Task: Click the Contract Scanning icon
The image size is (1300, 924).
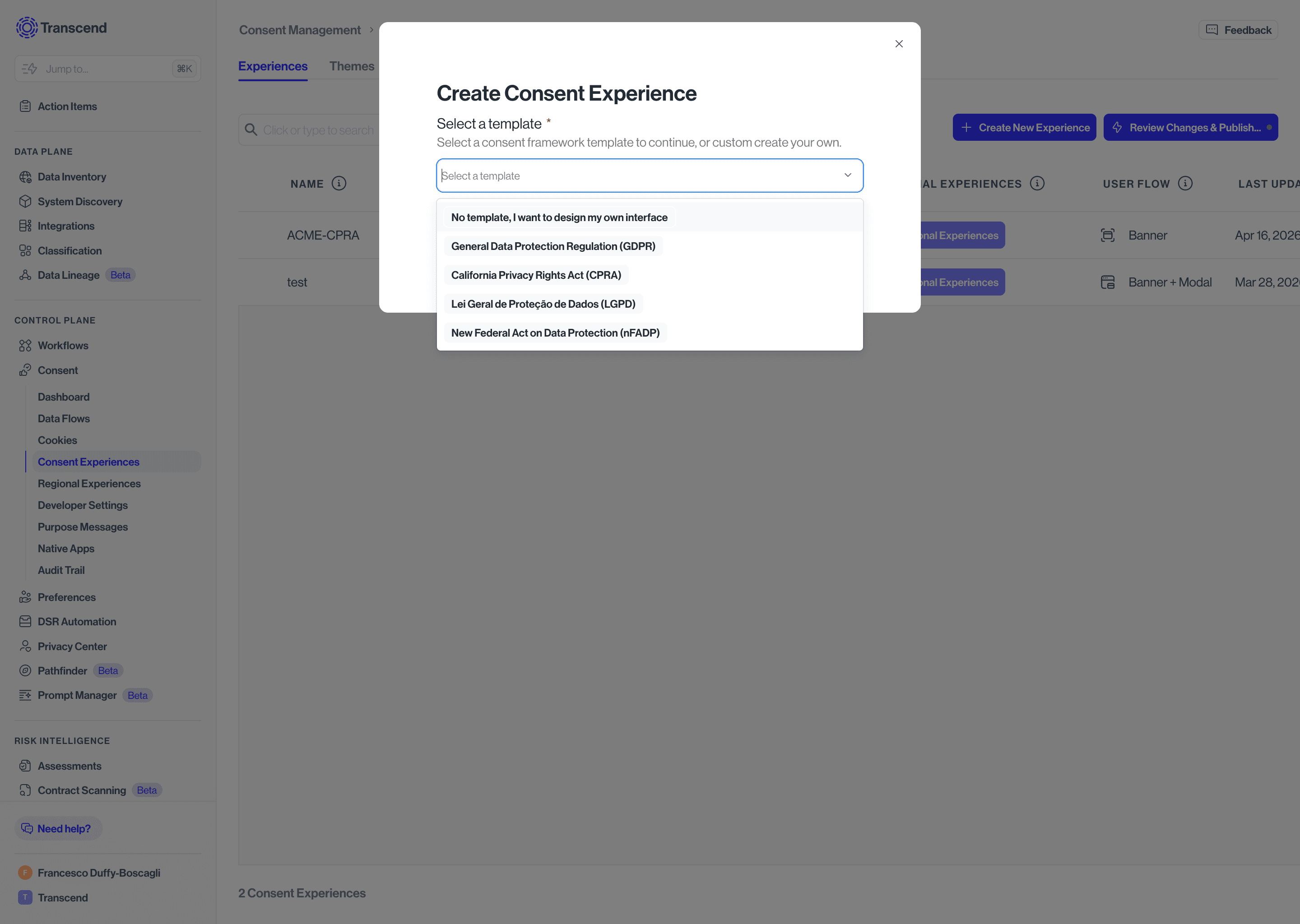Action: (25, 790)
